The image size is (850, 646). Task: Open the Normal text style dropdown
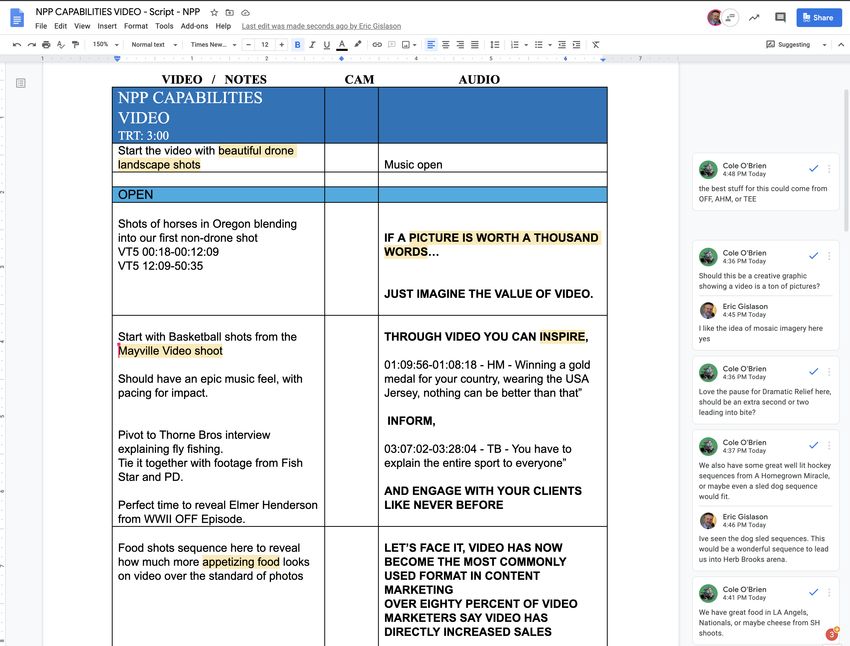point(154,44)
